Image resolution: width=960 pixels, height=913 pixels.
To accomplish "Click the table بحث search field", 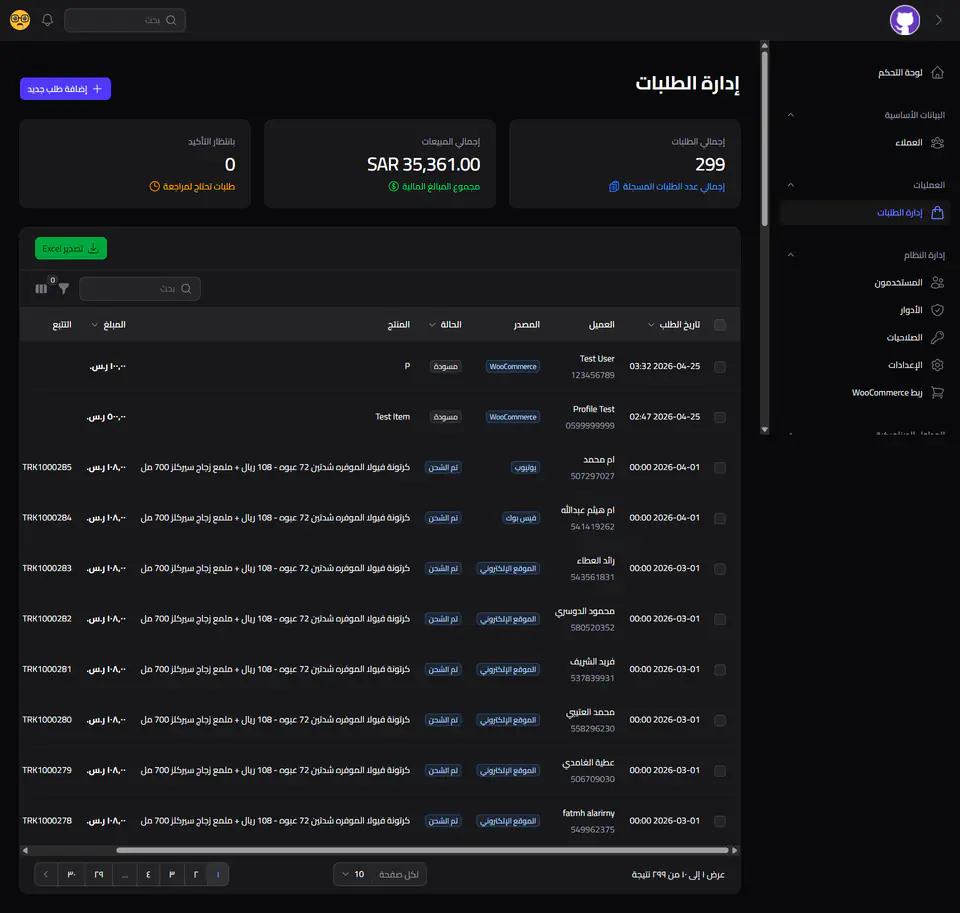I will click(140, 288).
